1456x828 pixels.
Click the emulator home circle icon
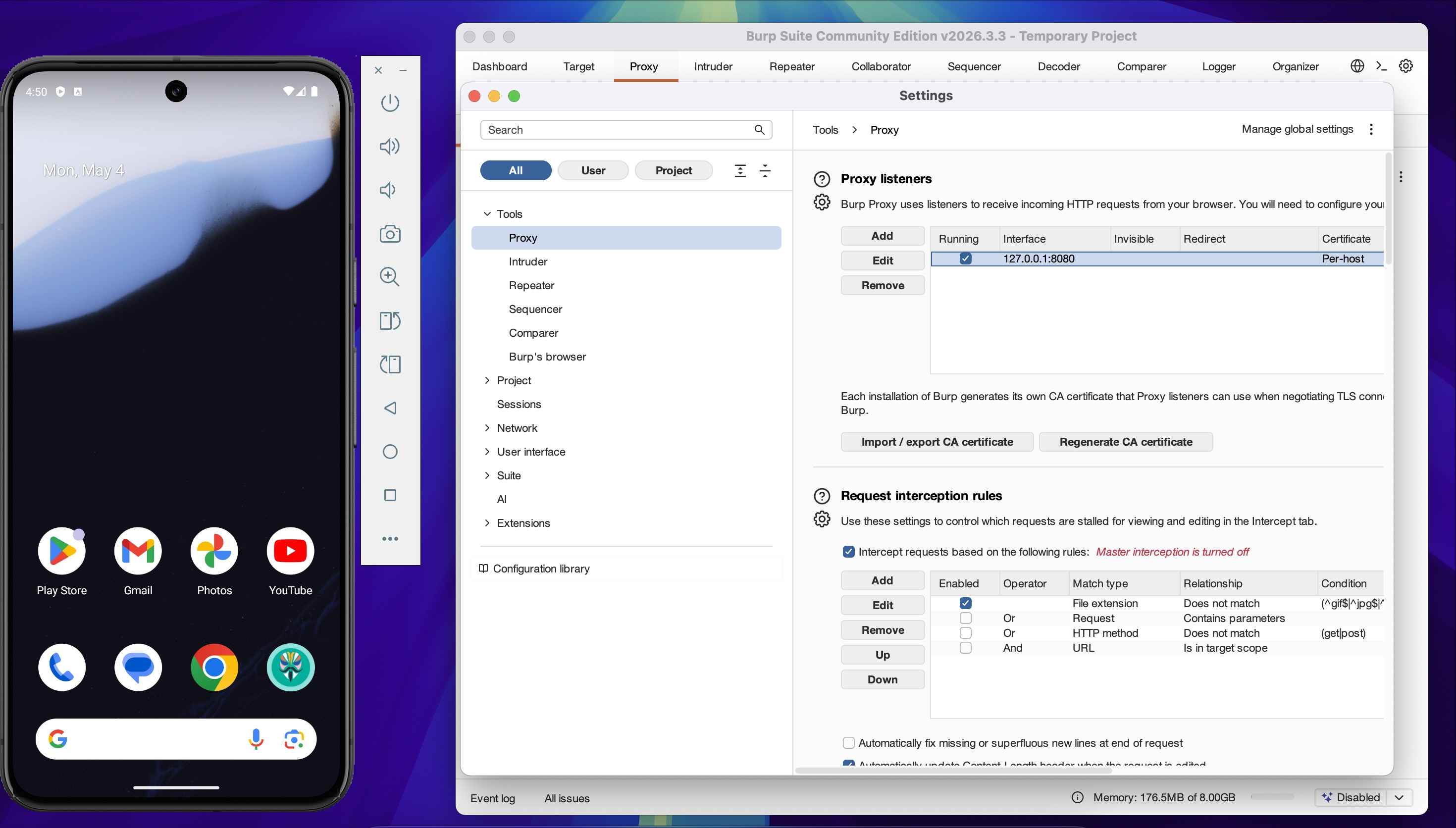coord(390,452)
